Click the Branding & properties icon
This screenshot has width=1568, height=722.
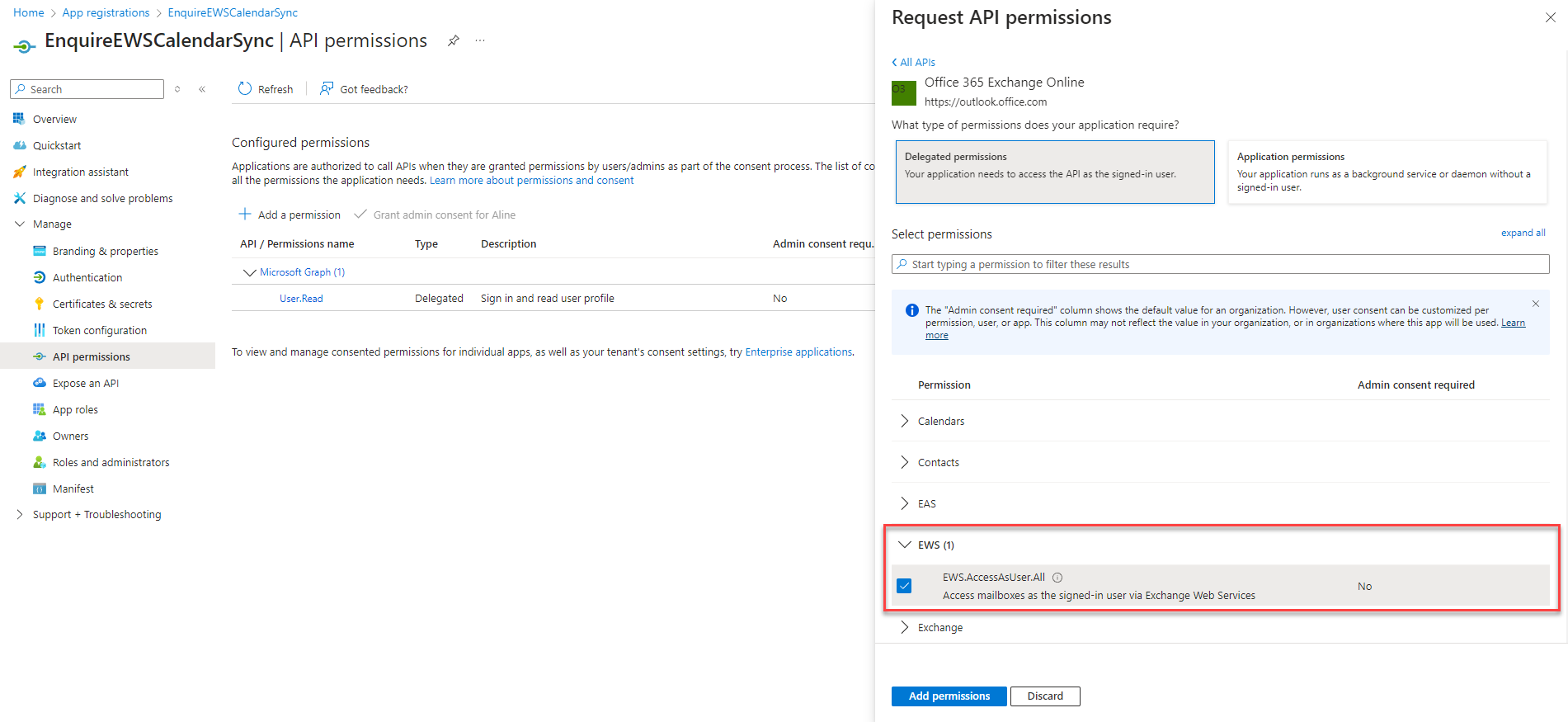pyautogui.click(x=39, y=251)
